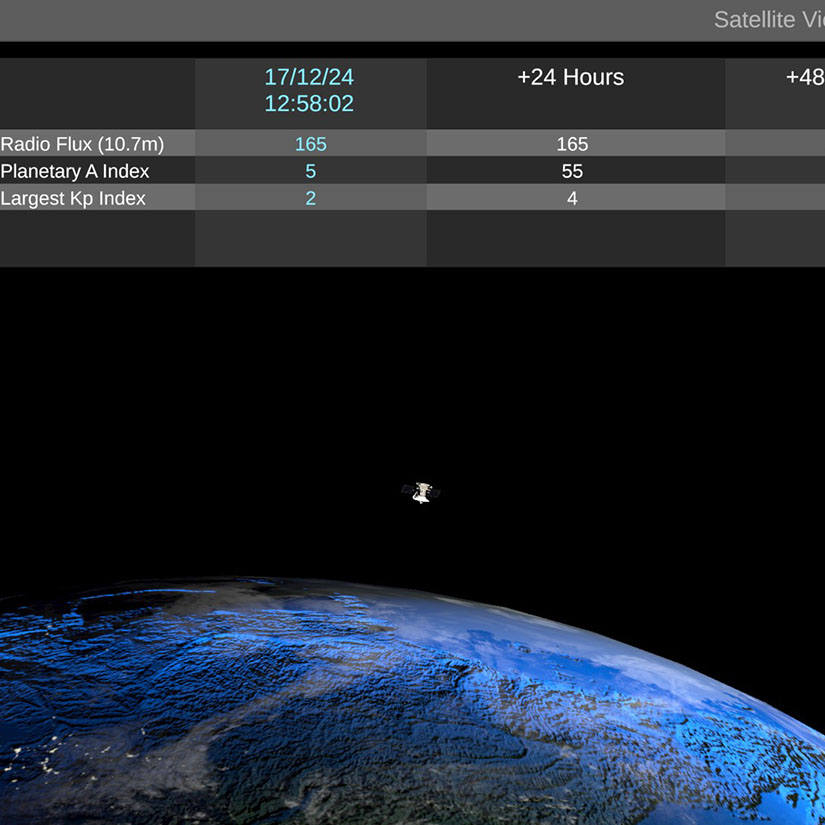The width and height of the screenshot is (825, 825).
Task: Select the Earth globe view
Action: [x=400, y=720]
